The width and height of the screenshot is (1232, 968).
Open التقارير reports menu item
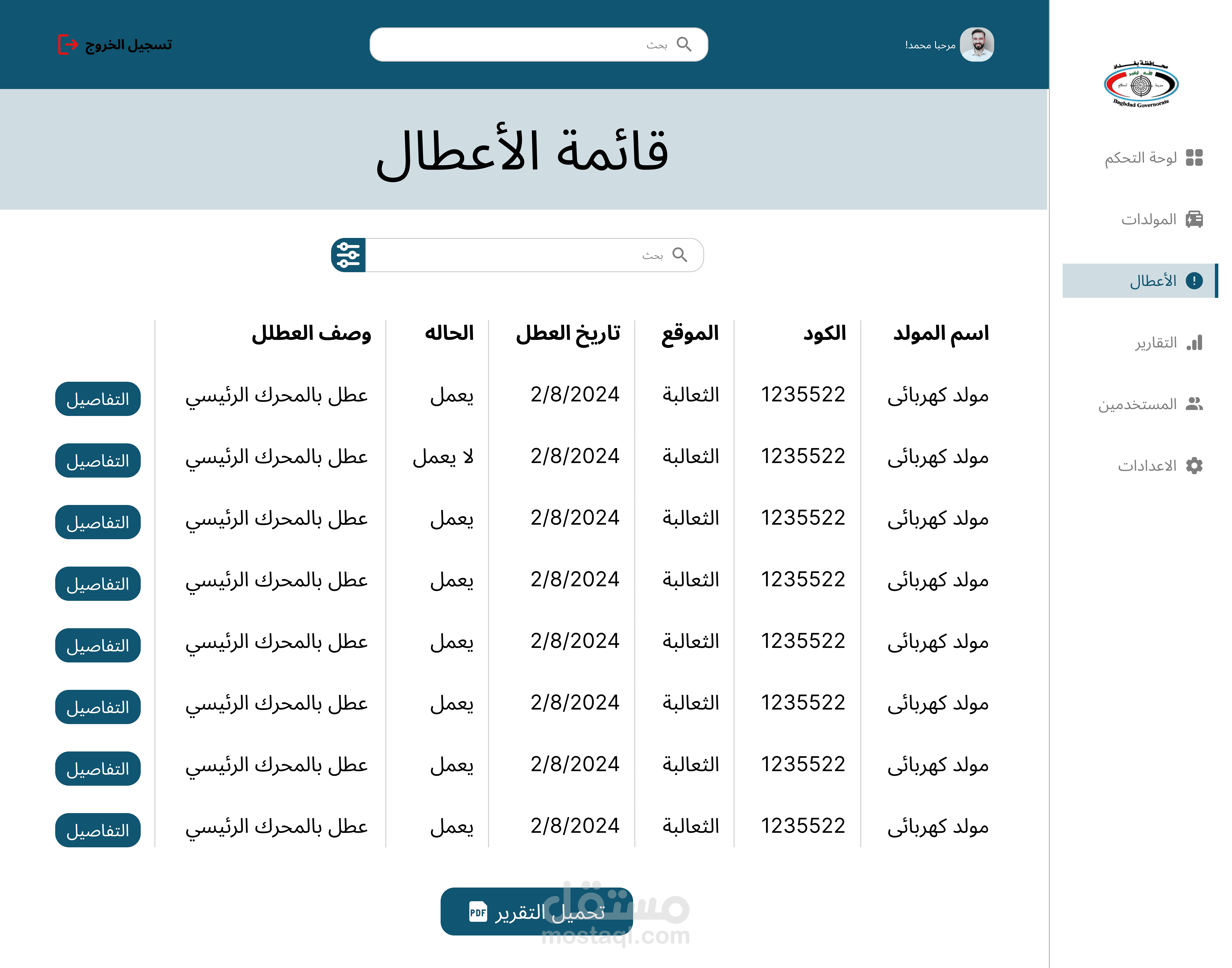[x=1155, y=343]
